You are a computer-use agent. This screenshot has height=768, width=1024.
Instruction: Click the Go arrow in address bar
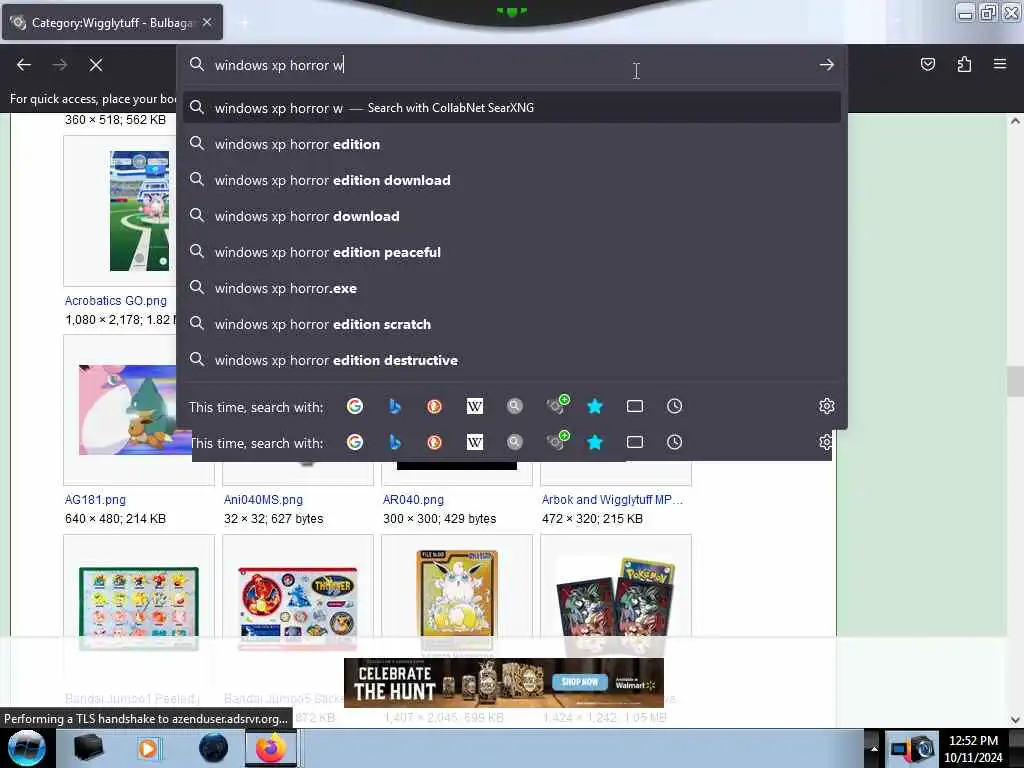[x=826, y=65]
